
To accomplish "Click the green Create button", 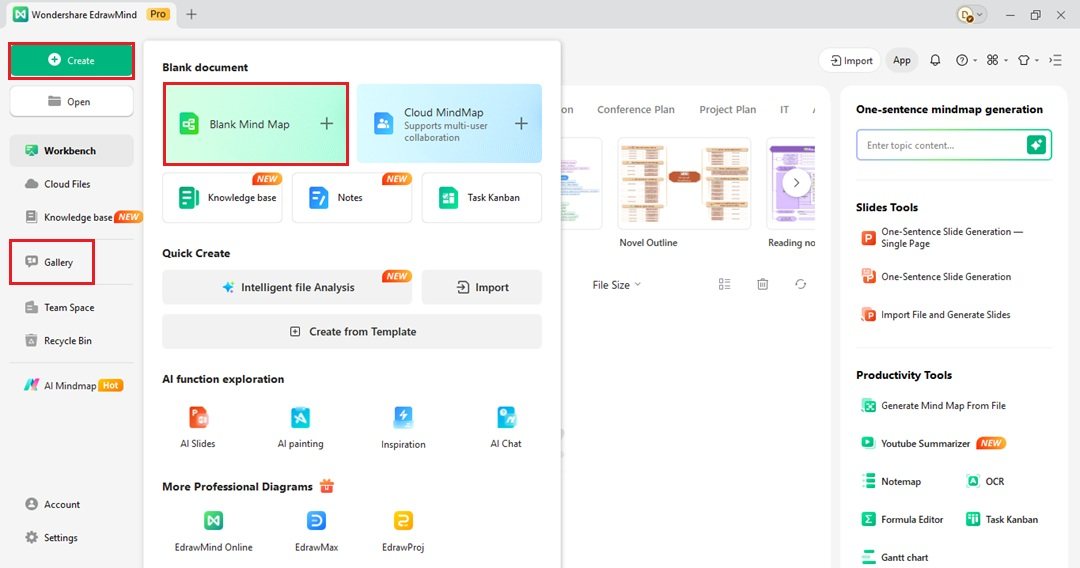I will [x=72, y=61].
